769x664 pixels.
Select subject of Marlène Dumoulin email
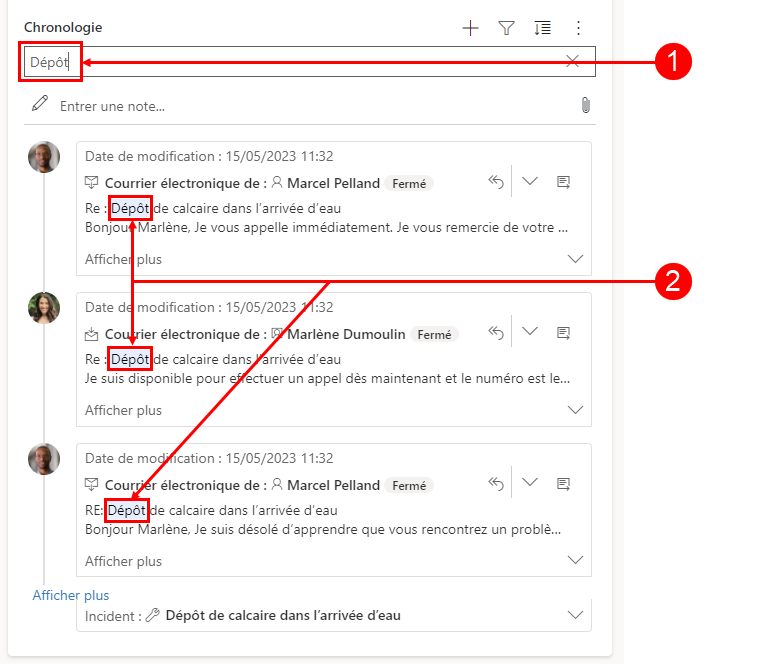(213, 359)
